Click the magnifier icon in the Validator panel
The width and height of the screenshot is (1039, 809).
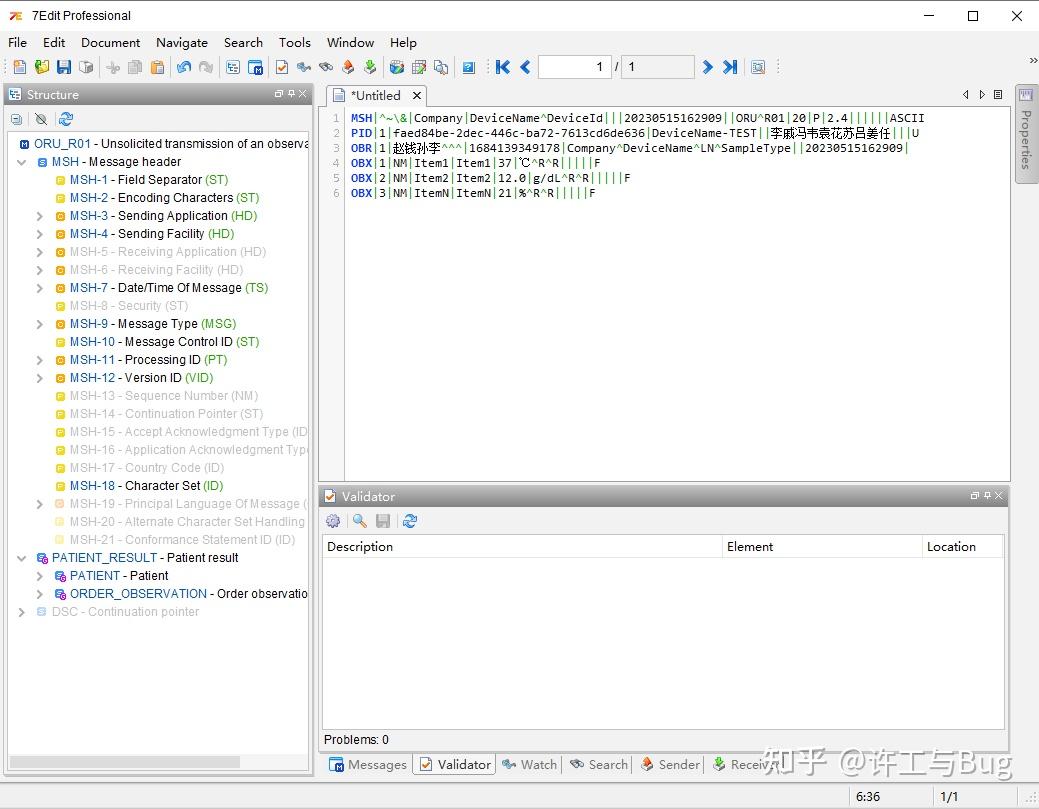(359, 521)
